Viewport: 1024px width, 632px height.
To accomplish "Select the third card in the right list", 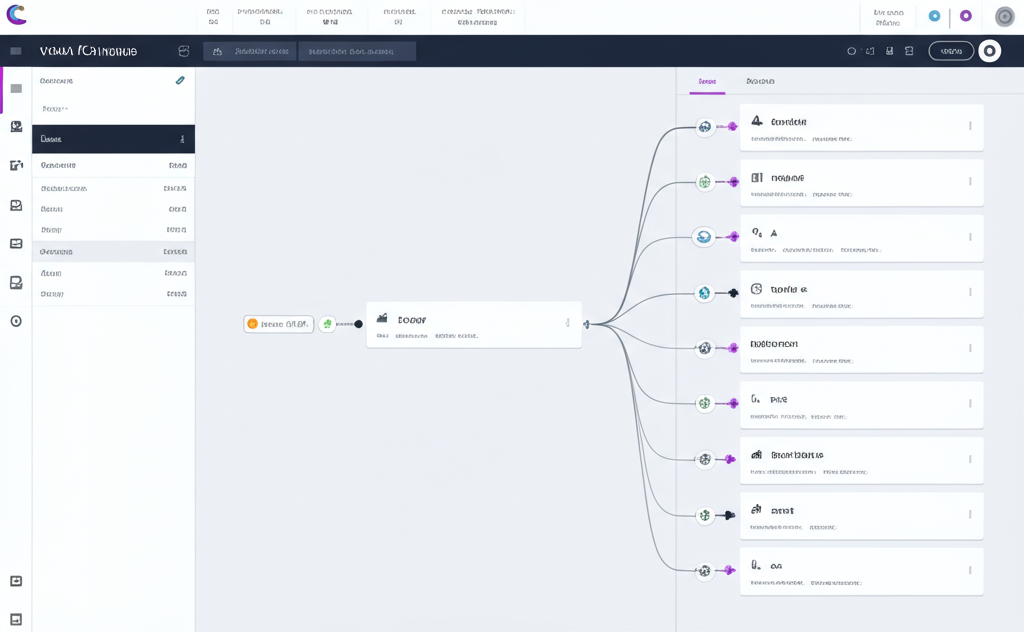I will (x=860, y=238).
